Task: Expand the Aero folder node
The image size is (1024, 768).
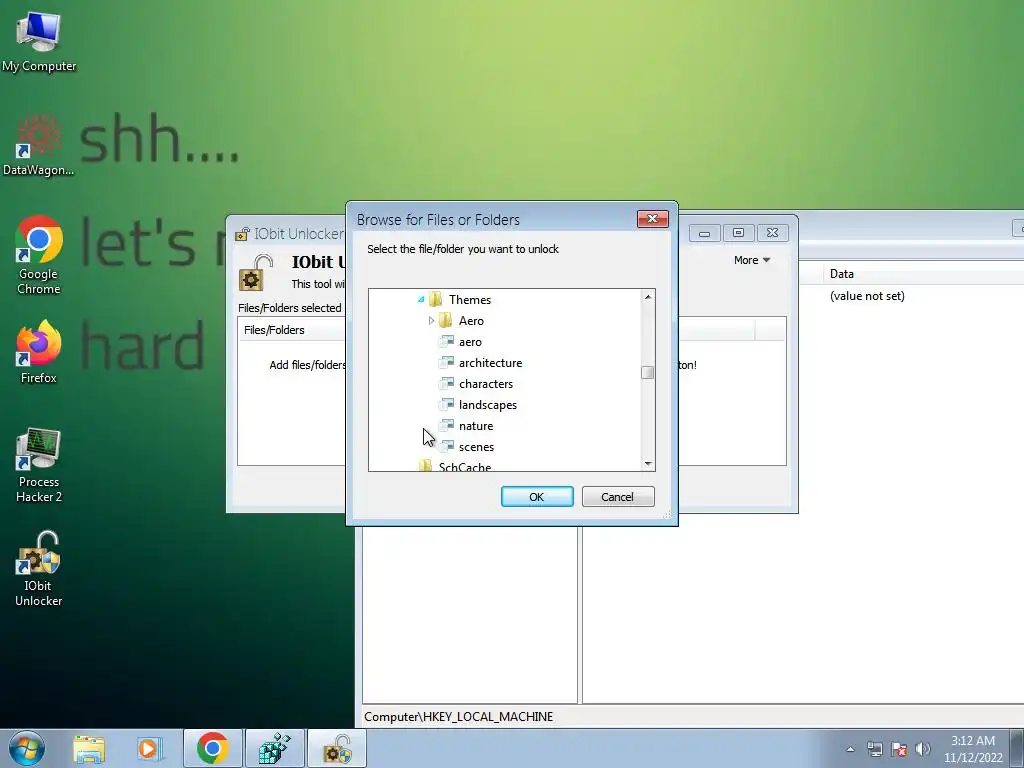Action: tap(431, 321)
